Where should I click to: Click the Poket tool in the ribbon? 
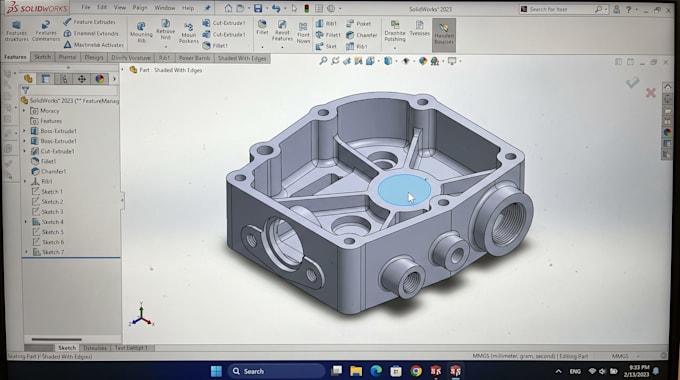point(359,24)
